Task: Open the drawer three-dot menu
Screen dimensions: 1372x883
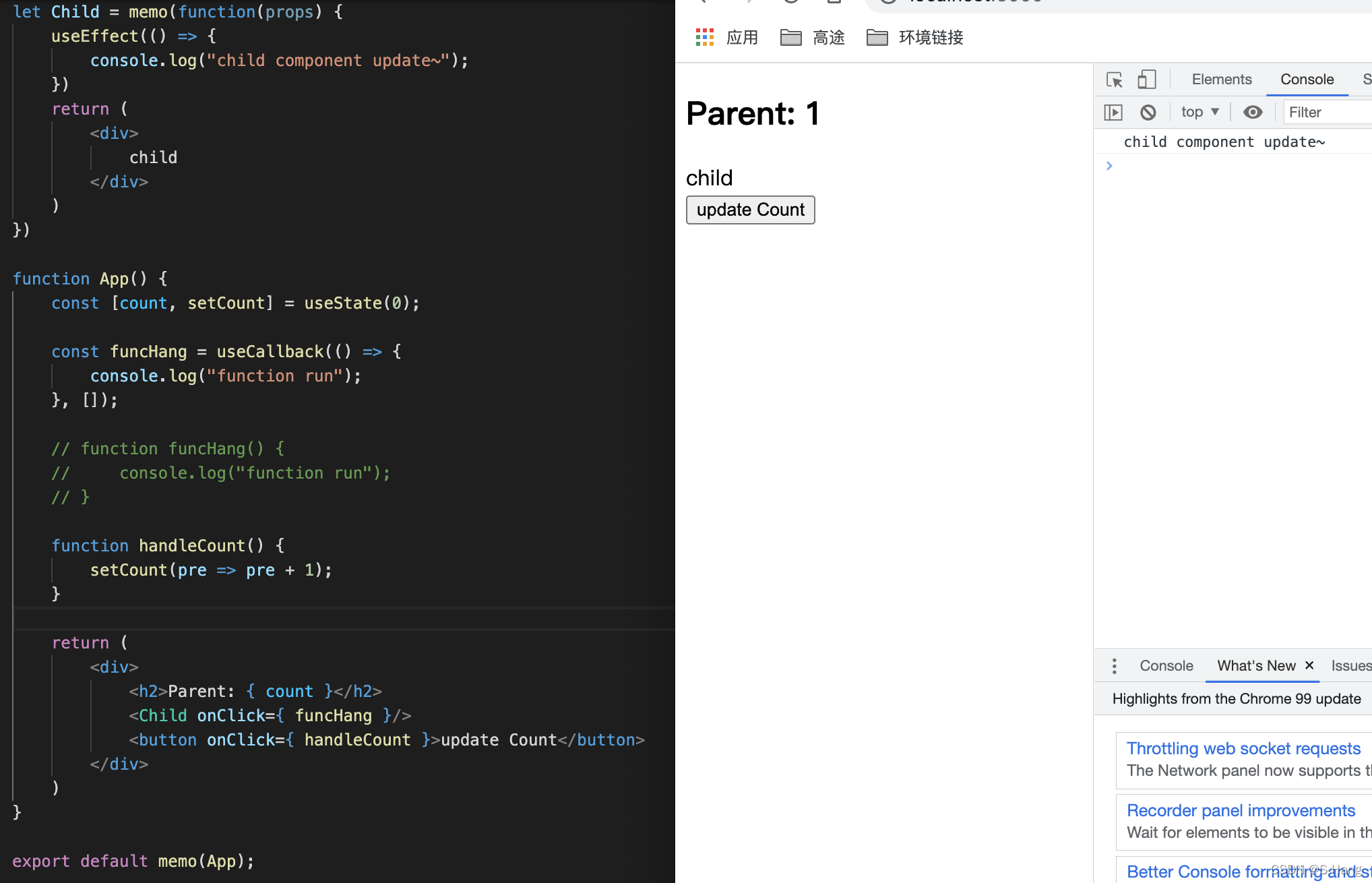Action: [1115, 666]
